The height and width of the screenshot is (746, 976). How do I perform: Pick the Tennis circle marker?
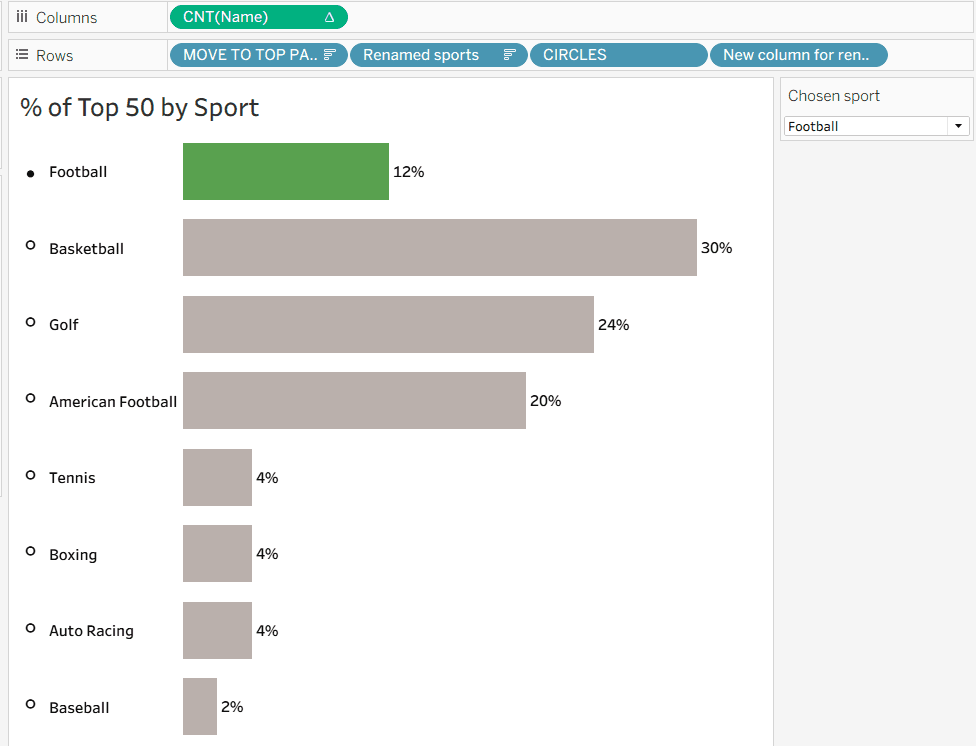31,476
